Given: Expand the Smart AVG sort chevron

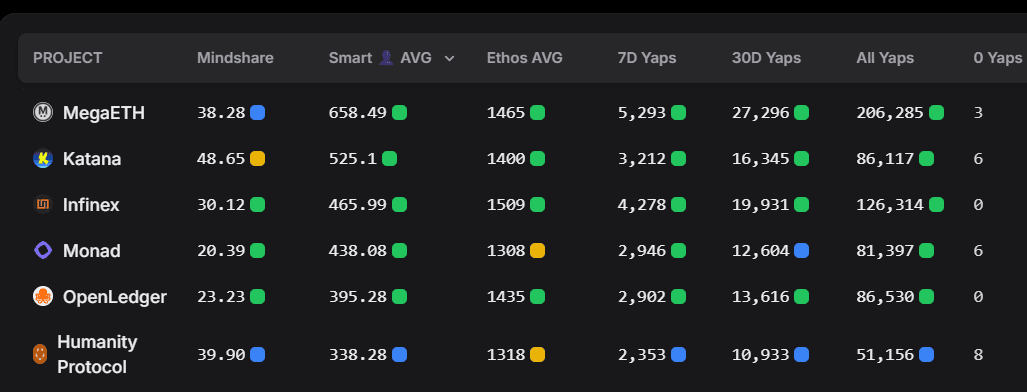Looking at the screenshot, I should pos(449,58).
